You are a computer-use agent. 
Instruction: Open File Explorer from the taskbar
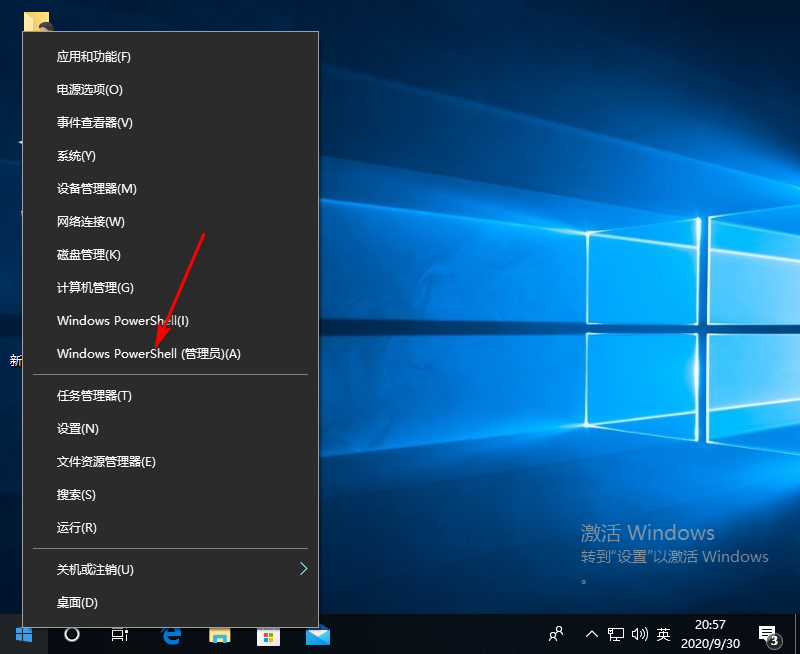pyautogui.click(x=216, y=634)
